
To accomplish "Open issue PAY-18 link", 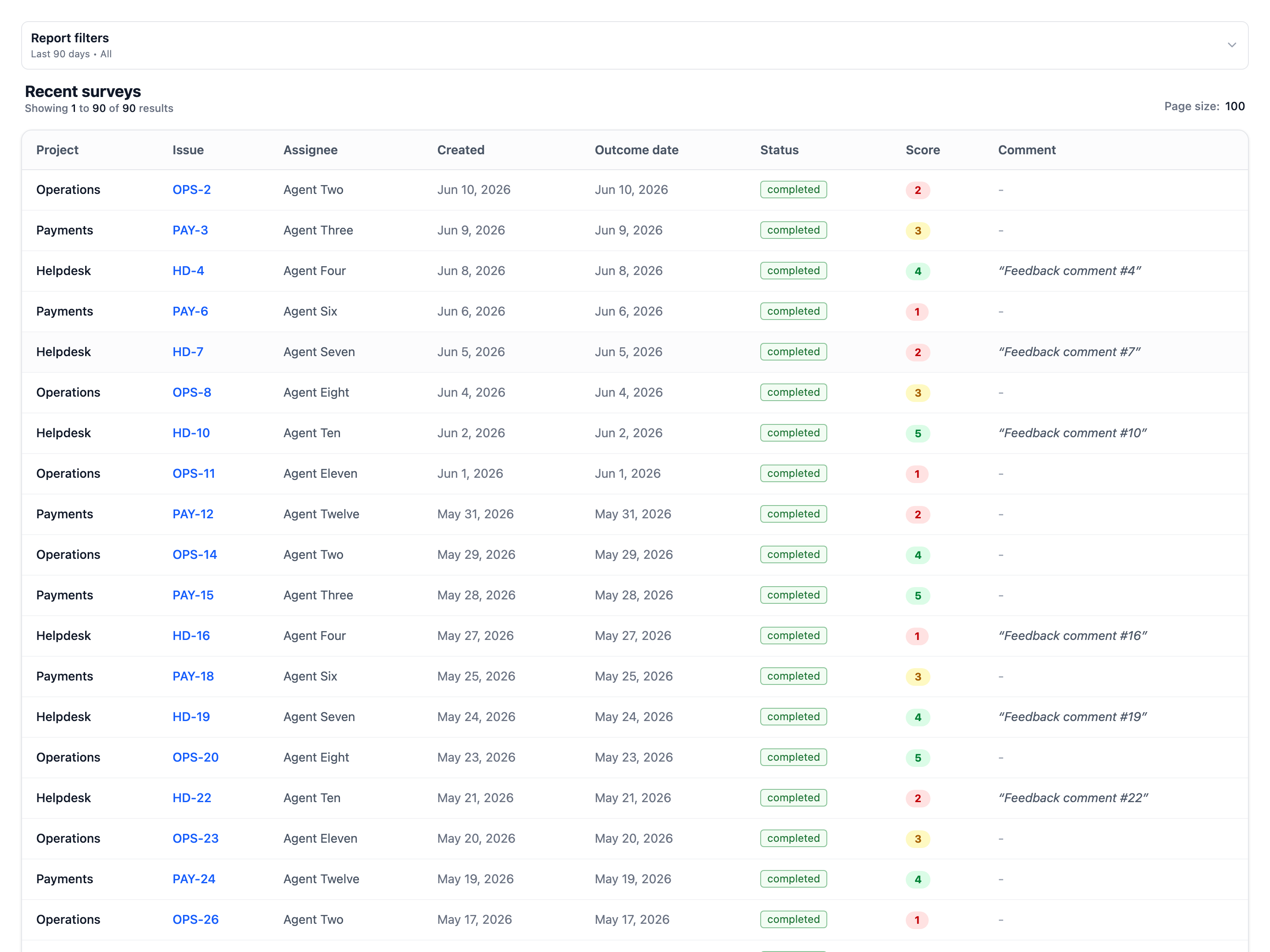I will point(193,677).
